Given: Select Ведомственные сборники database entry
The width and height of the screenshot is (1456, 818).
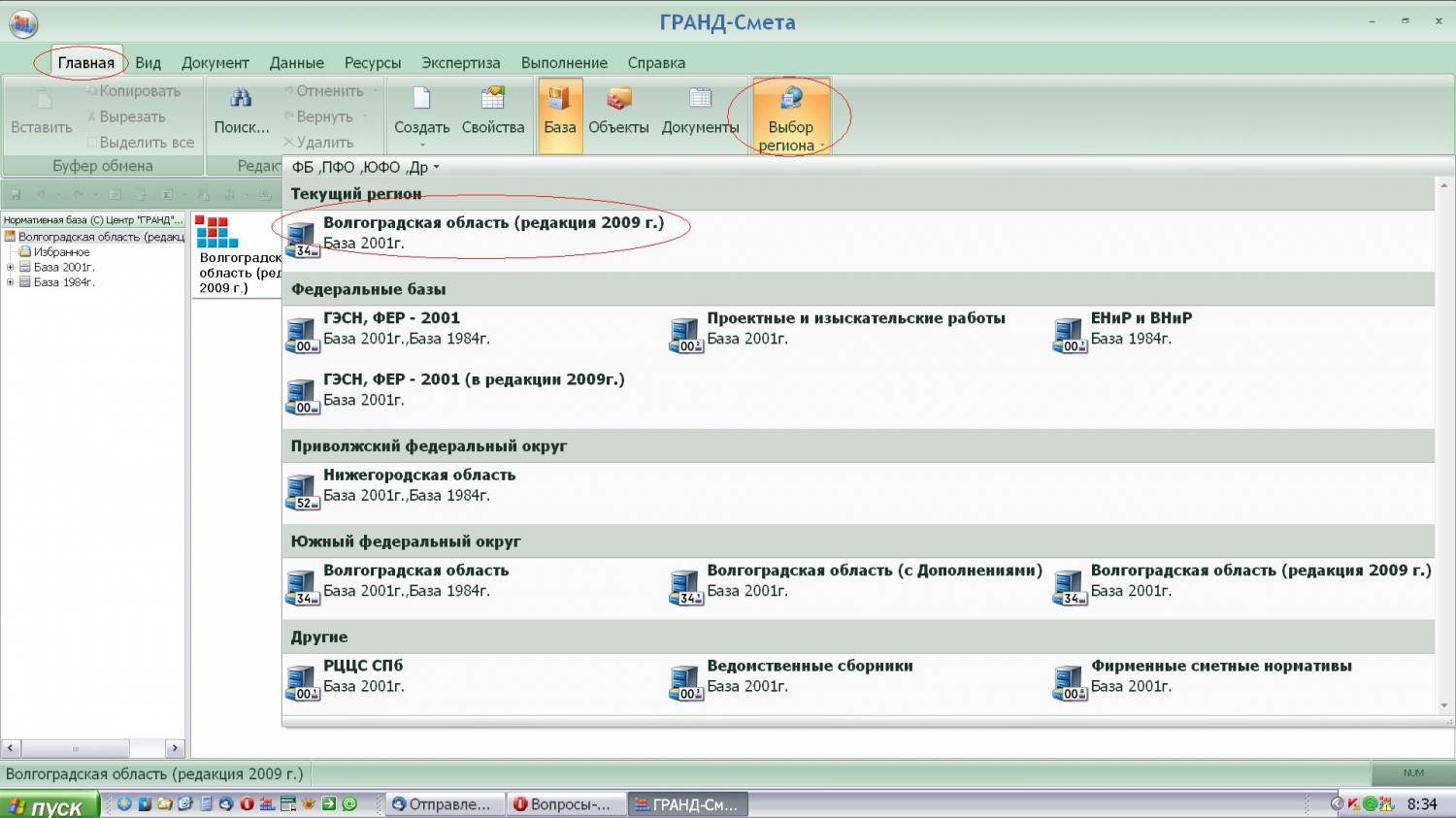Looking at the screenshot, I should click(809, 666).
